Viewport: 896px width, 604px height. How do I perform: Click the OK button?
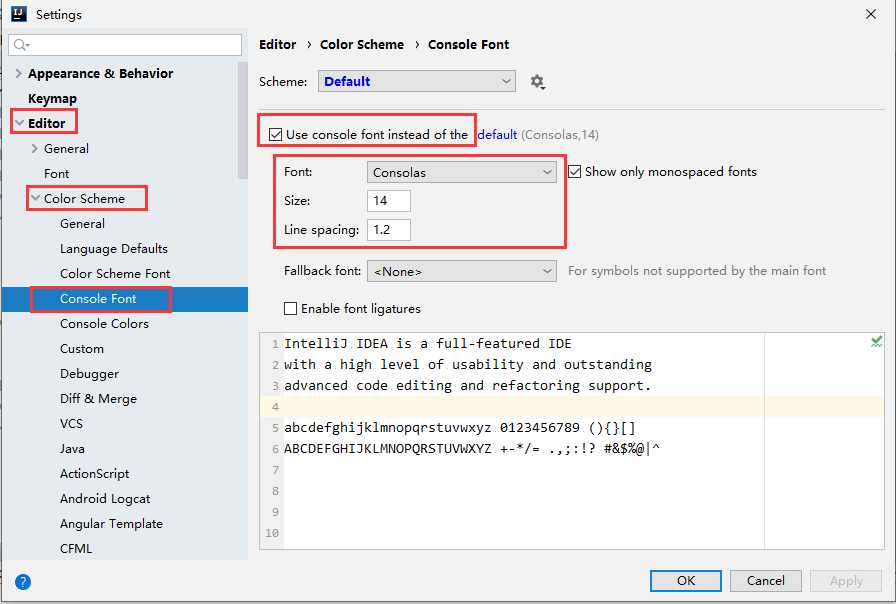tap(686, 581)
